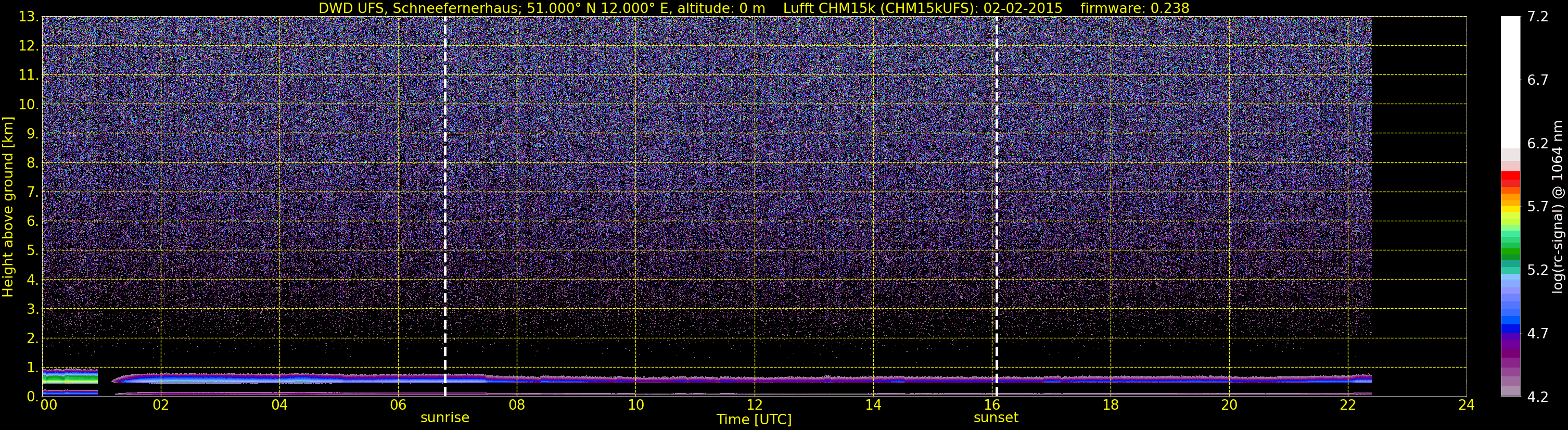The width and height of the screenshot is (1568, 430).
Task: Click the height axis tick '1.'
Action: point(32,367)
